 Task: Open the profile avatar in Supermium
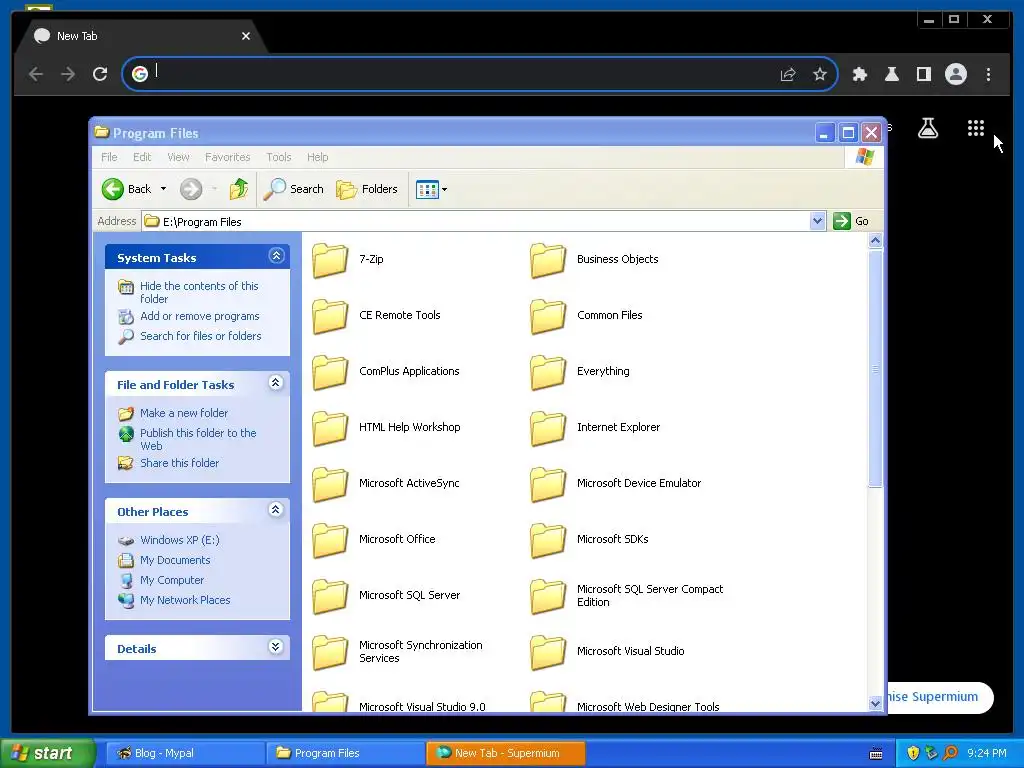[955, 74]
